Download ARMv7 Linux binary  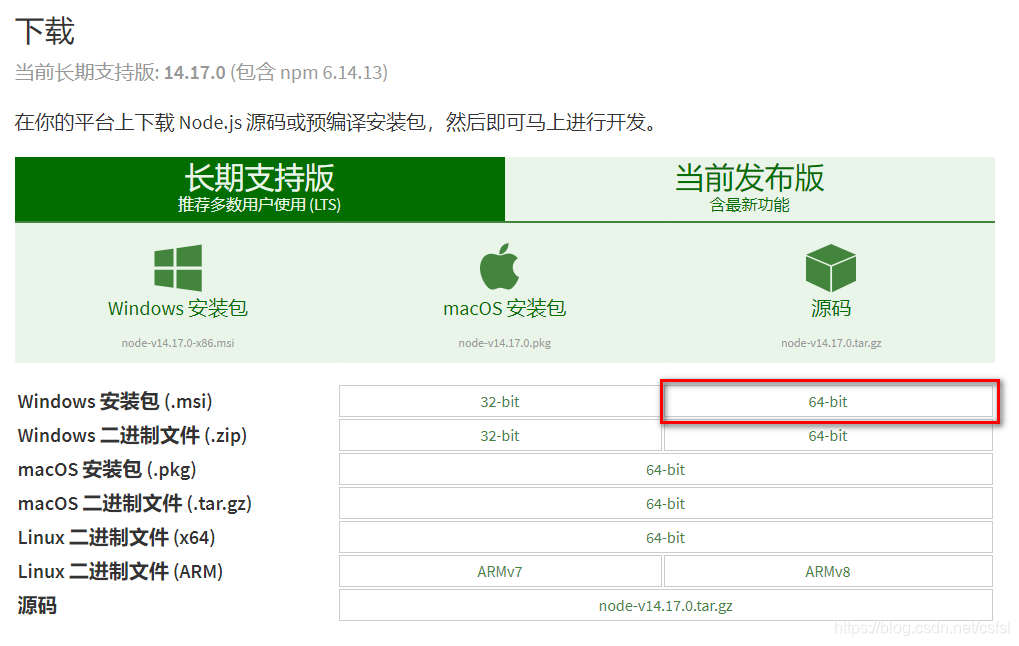pyautogui.click(x=500, y=571)
